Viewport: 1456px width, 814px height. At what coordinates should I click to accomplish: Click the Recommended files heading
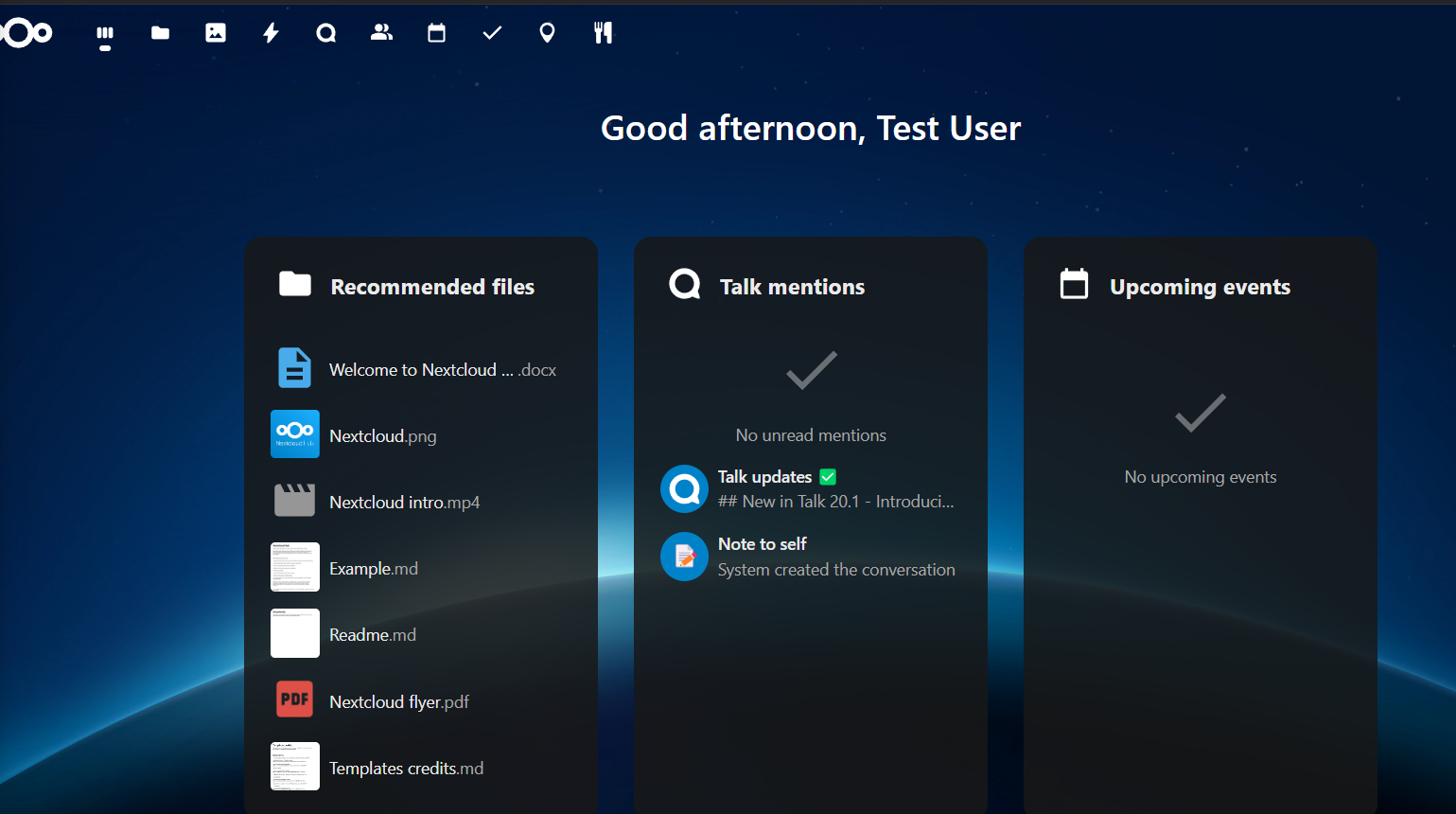pyautogui.click(x=432, y=287)
